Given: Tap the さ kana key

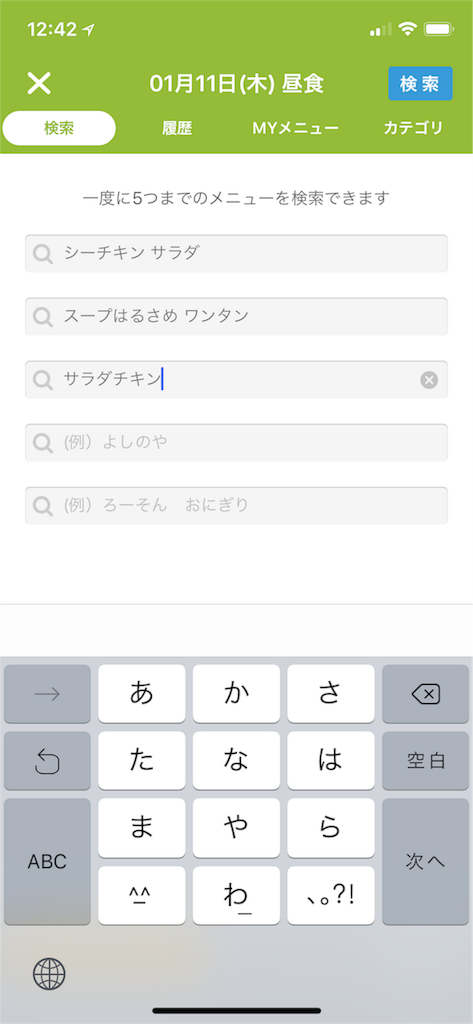Looking at the screenshot, I should [331, 694].
